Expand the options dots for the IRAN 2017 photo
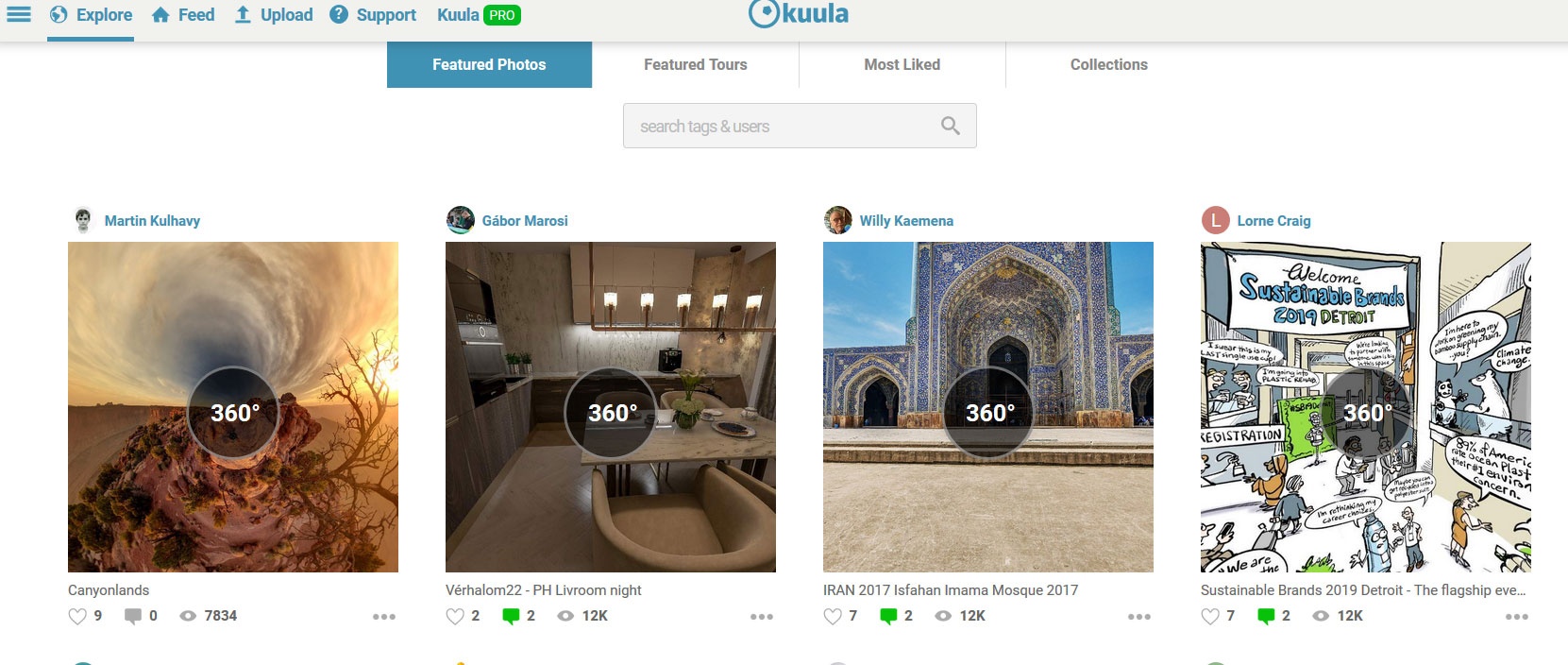Viewport: 1568px width, 665px height. pyautogui.click(x=1139, y=617)
